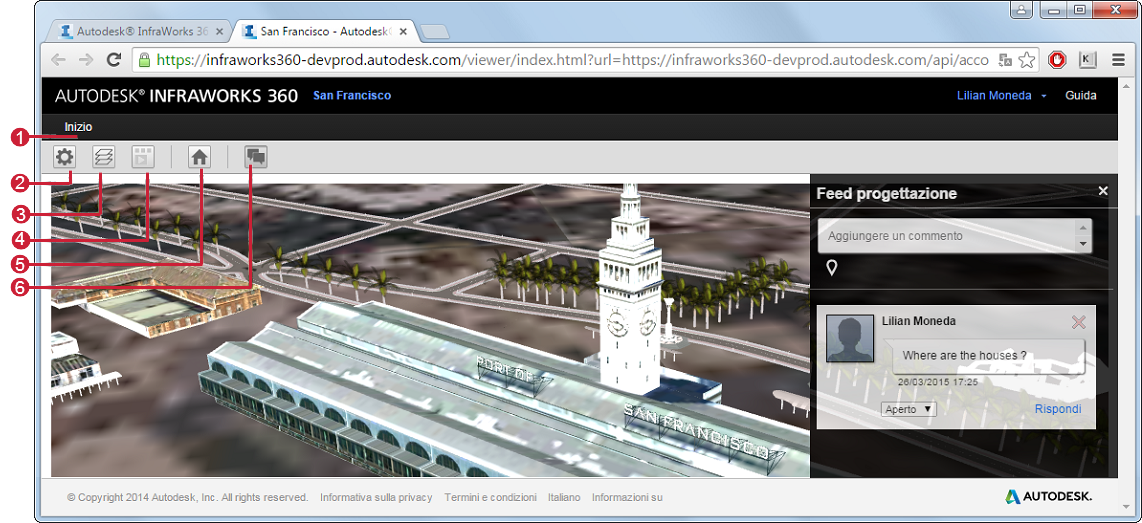The width and height of the screenshot is (1142, 523).
Task: Click Rispondi to reply to comment
Action: click(x=1058, y=409)
